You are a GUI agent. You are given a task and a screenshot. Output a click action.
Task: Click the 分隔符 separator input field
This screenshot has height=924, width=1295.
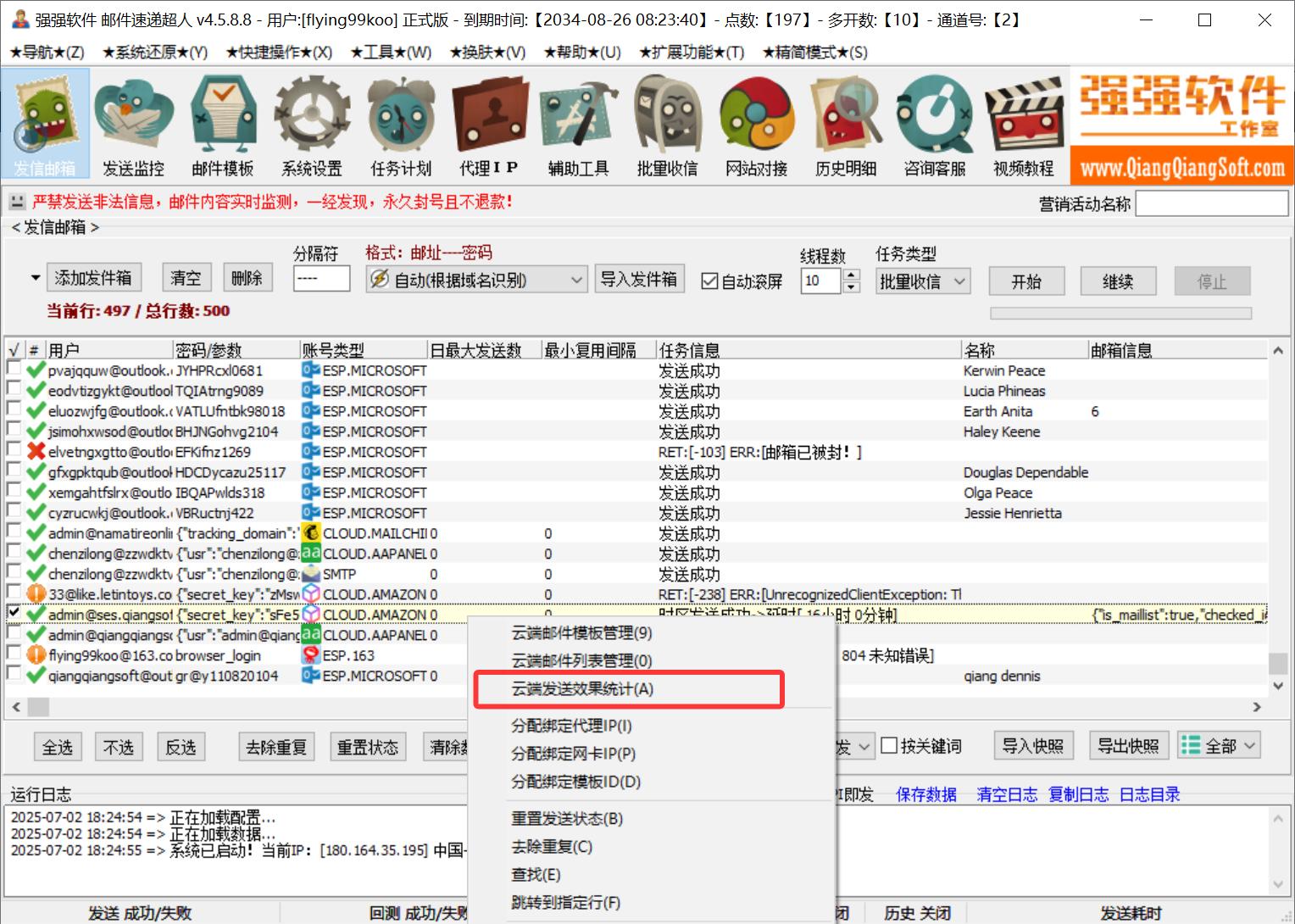coord(322,279)
